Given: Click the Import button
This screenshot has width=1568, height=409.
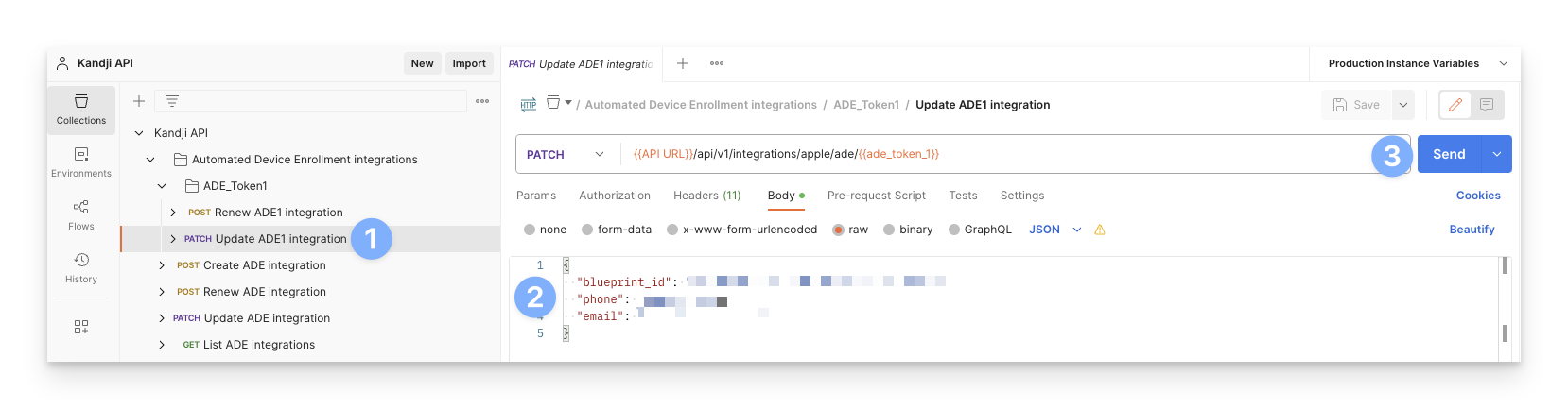Looking at the screenshot, I should point(469,63).
